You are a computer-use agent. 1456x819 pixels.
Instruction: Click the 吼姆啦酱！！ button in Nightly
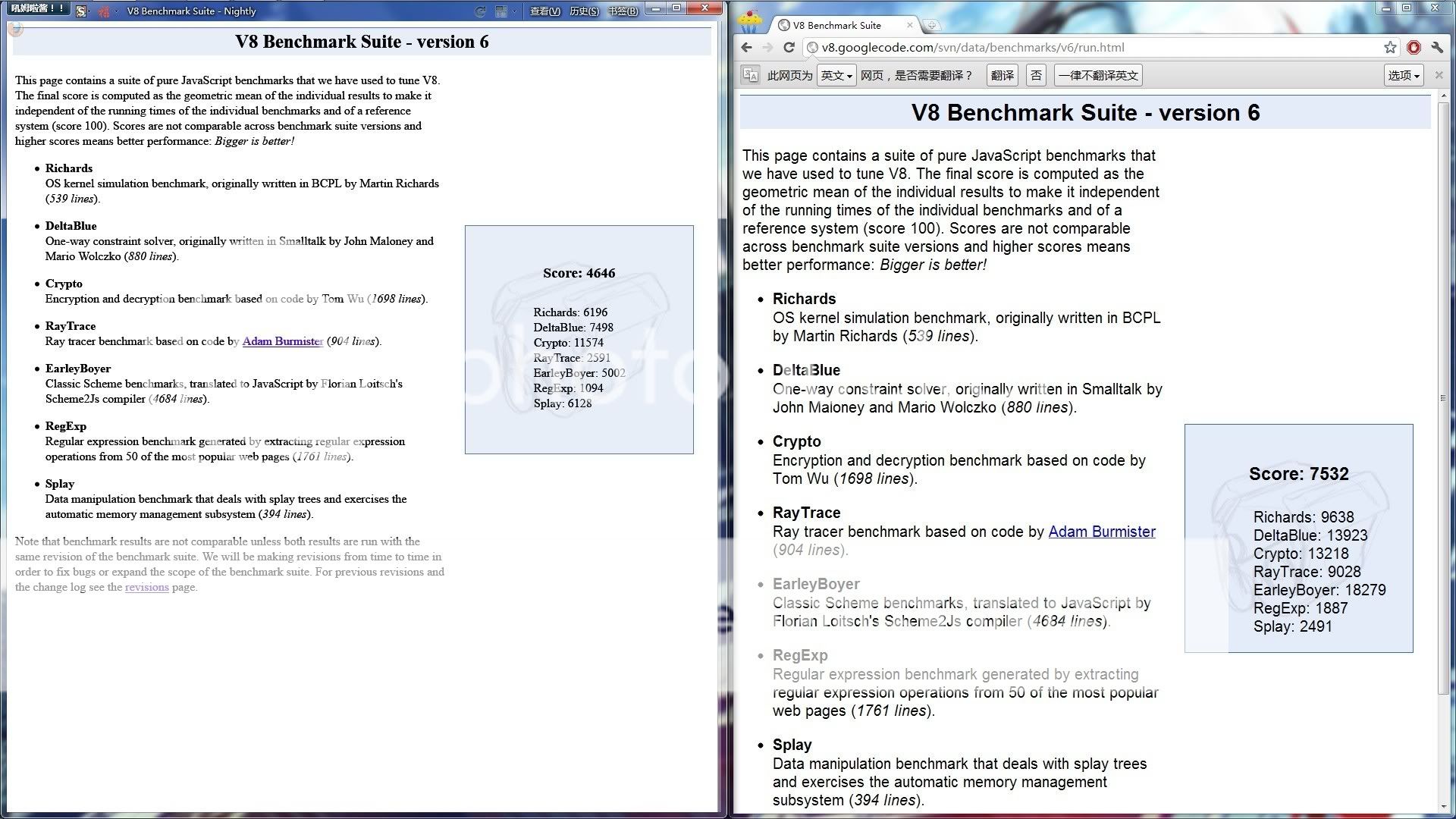37,8
